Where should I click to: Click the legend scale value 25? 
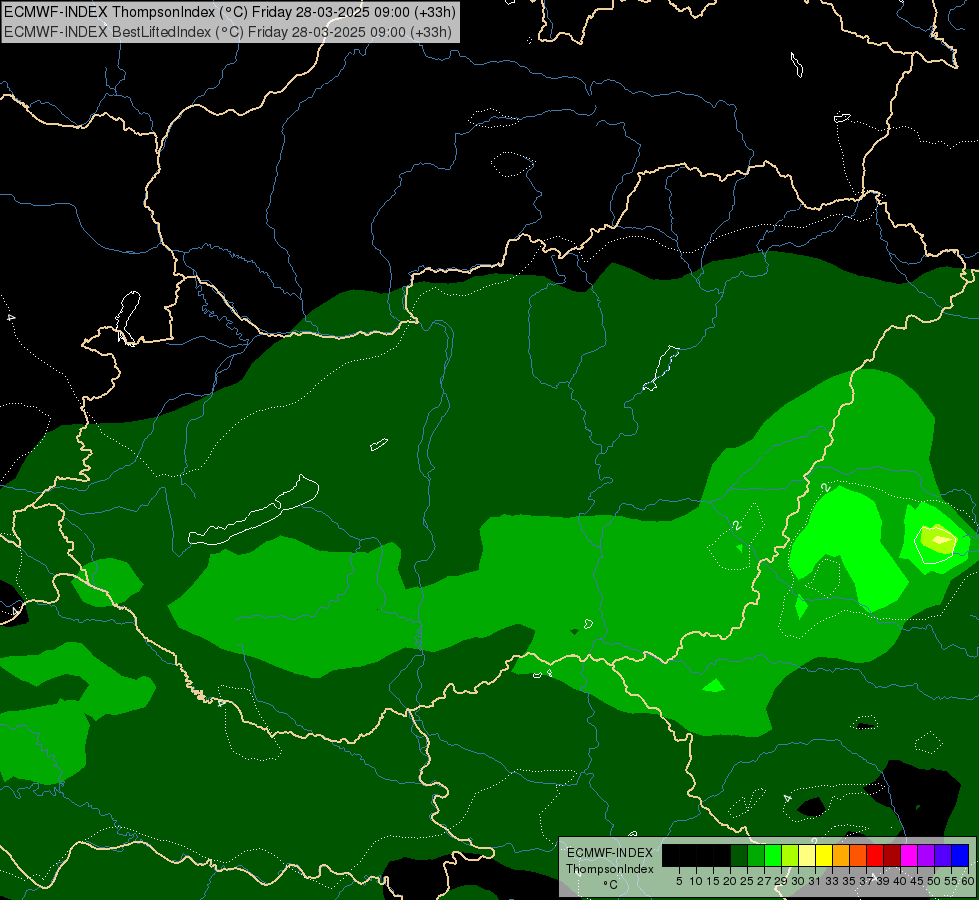click(x=747, y=881)
